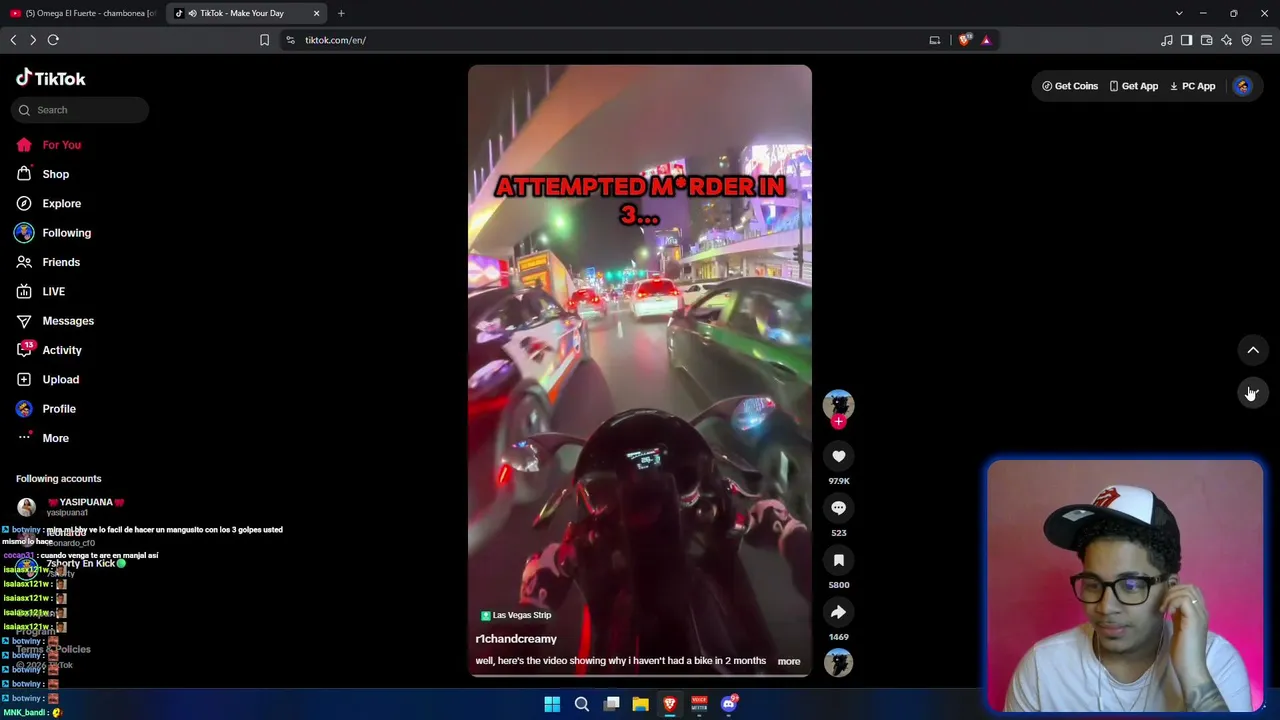1280x720 pixels.
Task: Click Get App button
Action: click(x=1133, y=86)
